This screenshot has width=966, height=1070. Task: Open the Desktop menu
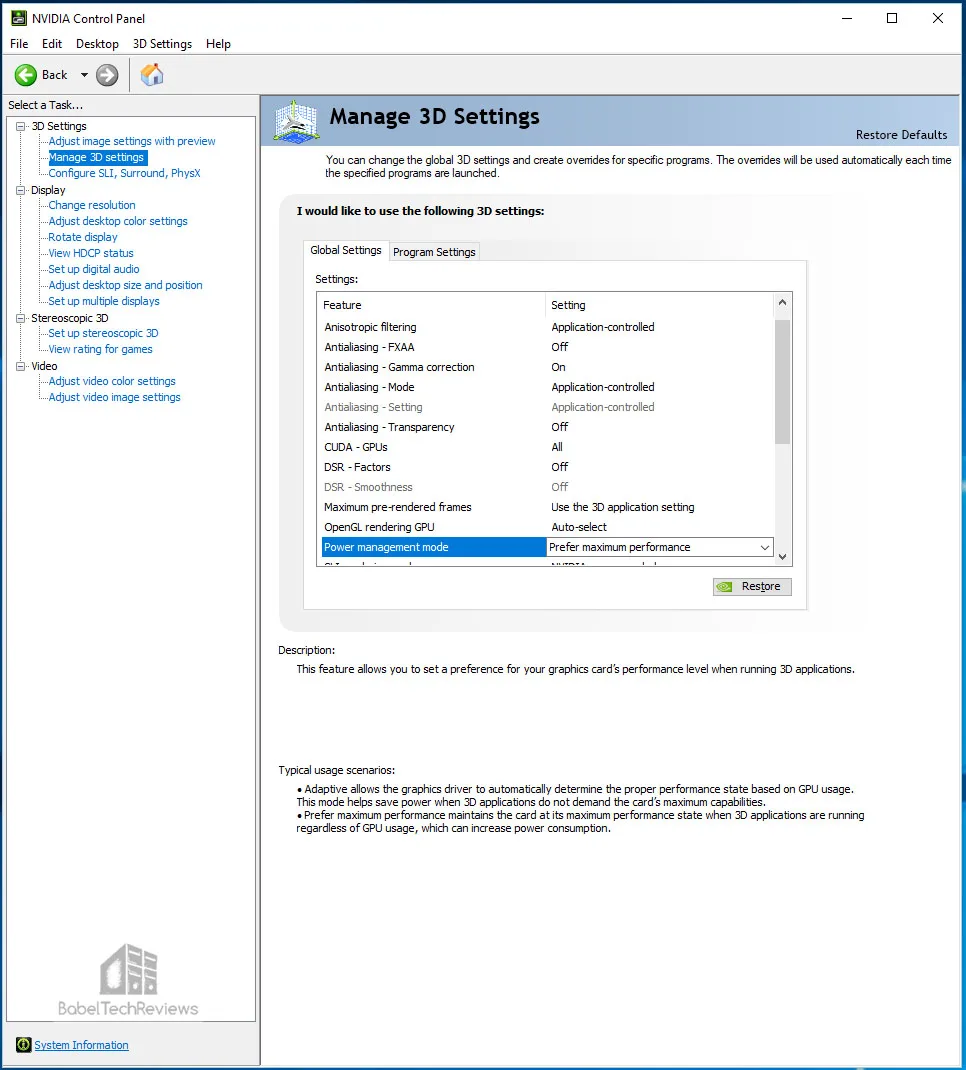97,44
